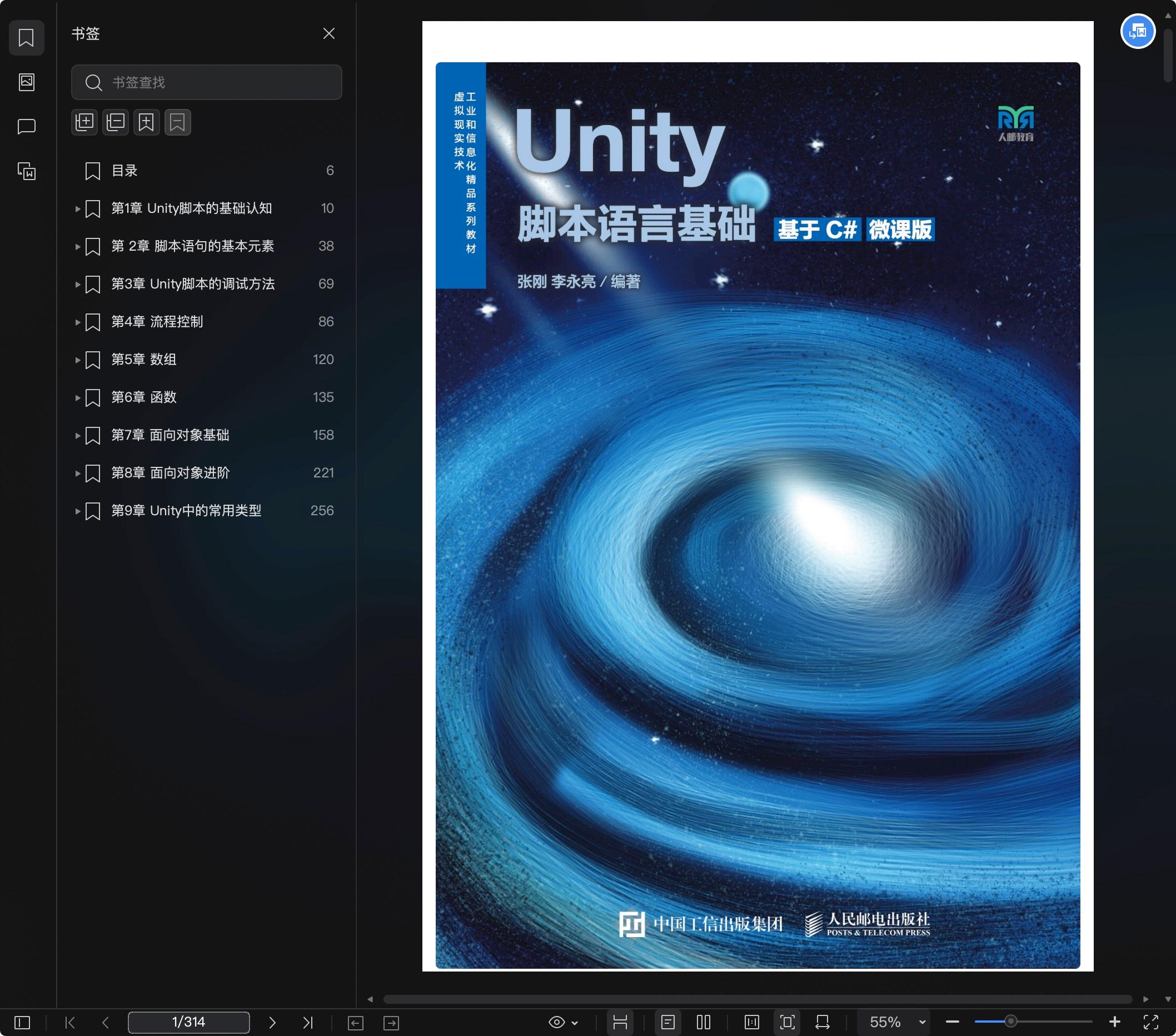The image size is (1176, 1036).
Task: Click page number 221 of 第8章
Action: (323, 473)
